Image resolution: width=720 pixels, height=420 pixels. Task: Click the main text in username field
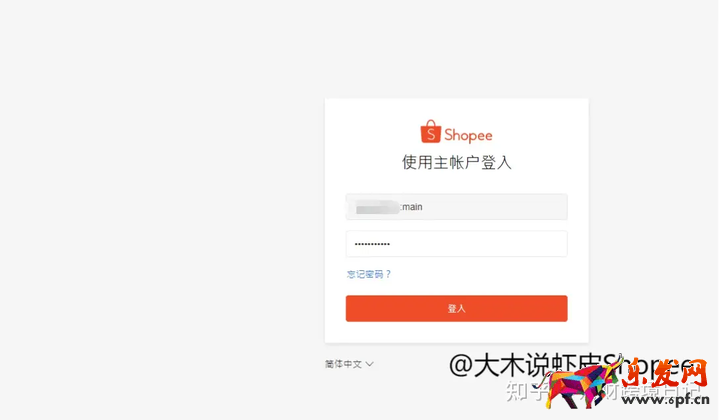click(x=412, y=207)
